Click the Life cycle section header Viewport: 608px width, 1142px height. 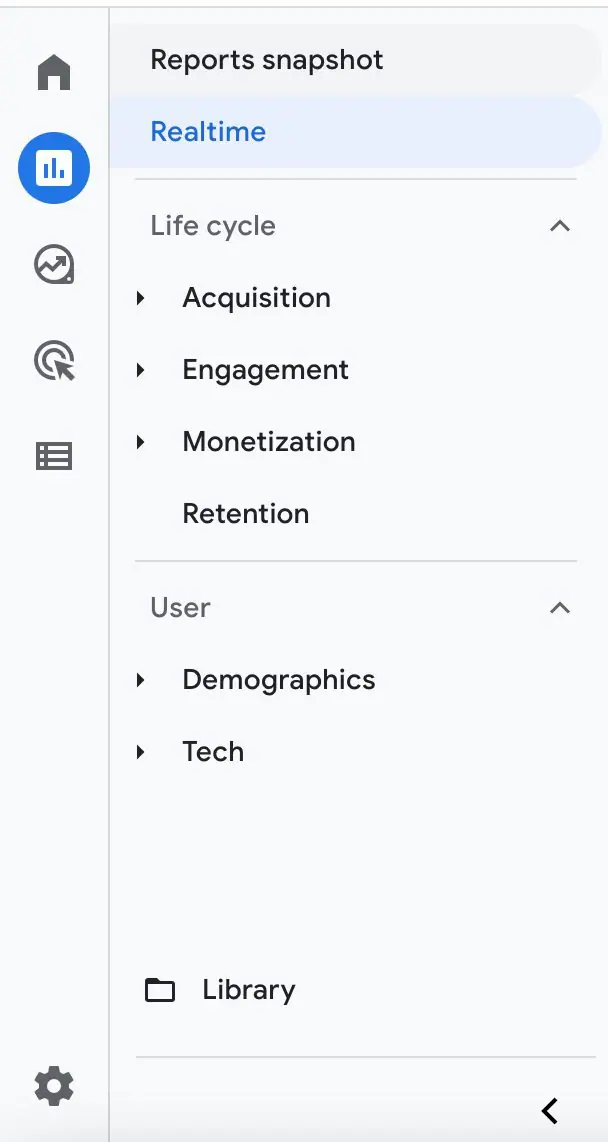pos(356,226)
